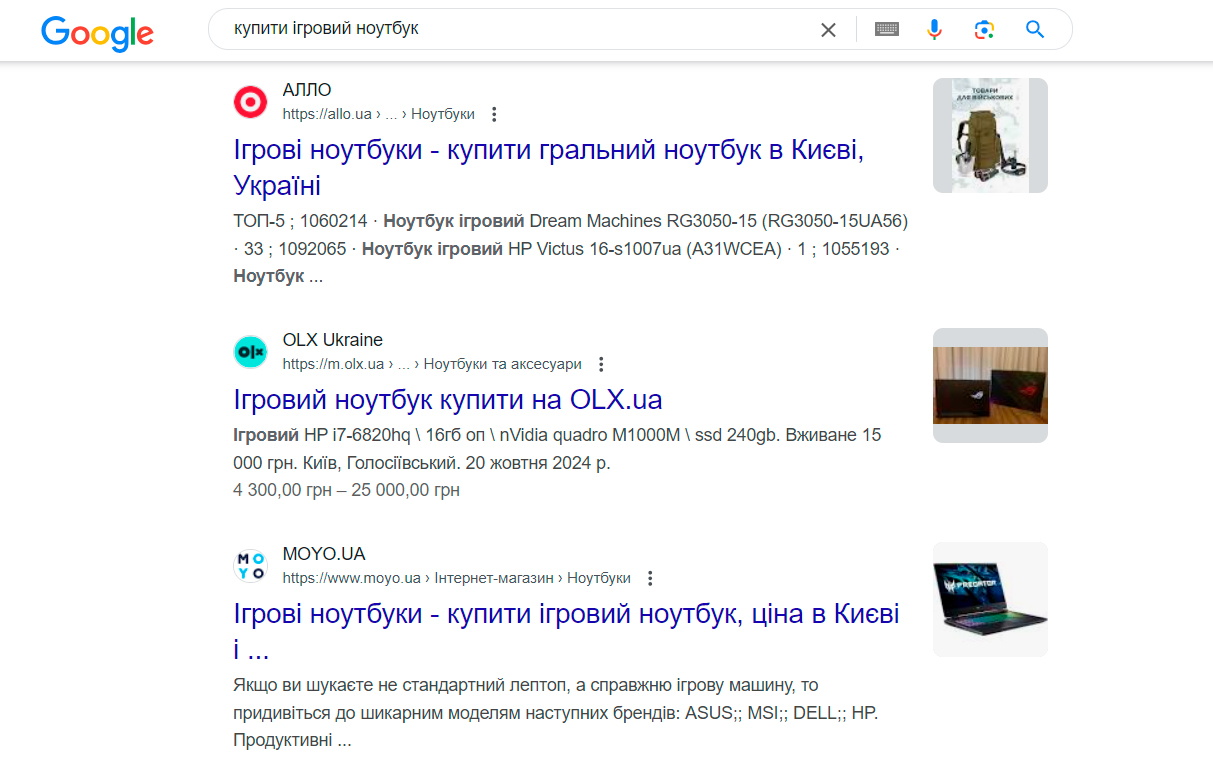Open 'Ігровий ноутбук купити на OLX.ua' link
1213x766 pixels.
(x=448, y=400)
